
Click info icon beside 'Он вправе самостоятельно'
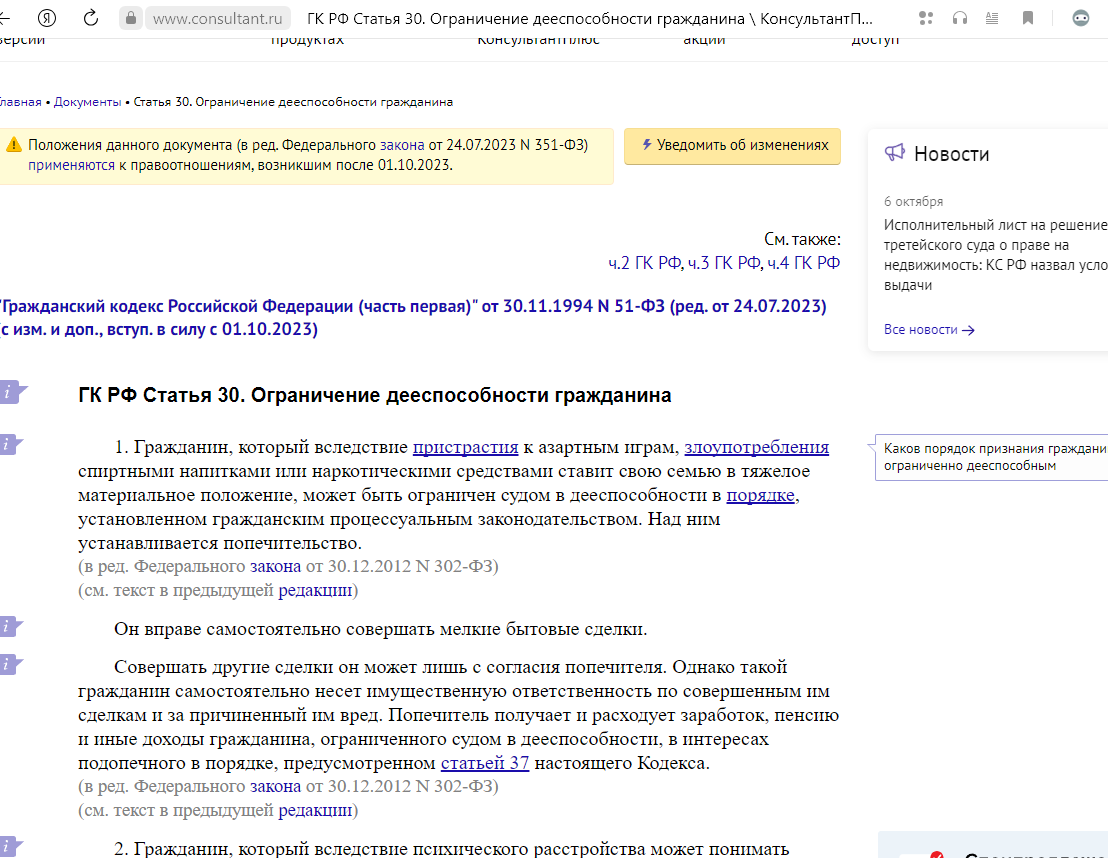click(10, 627)
